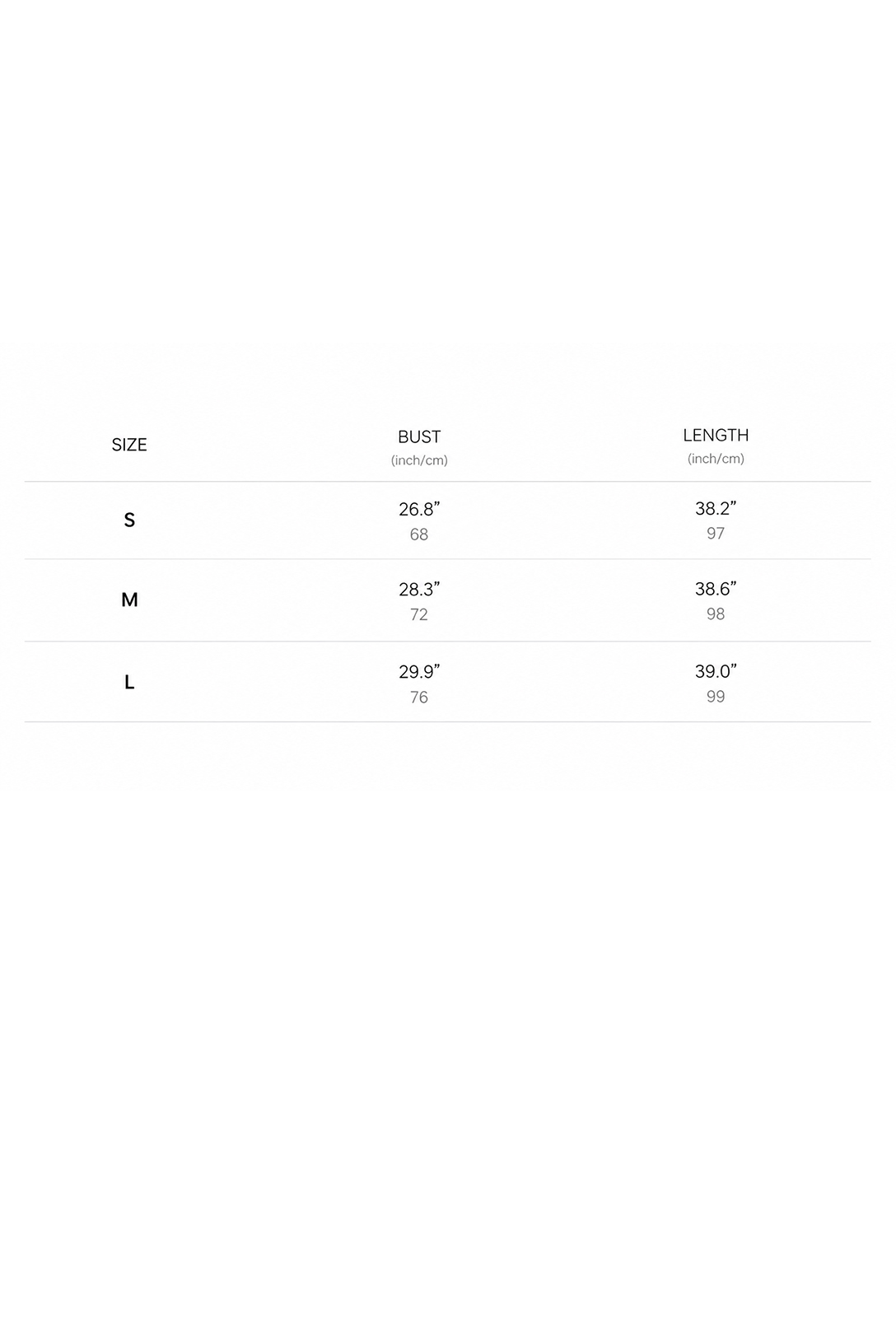Image resolution: width=896 pixels, height=1344 pixels.
Task: Click the BUST column header
Action: tap(419, 436)
